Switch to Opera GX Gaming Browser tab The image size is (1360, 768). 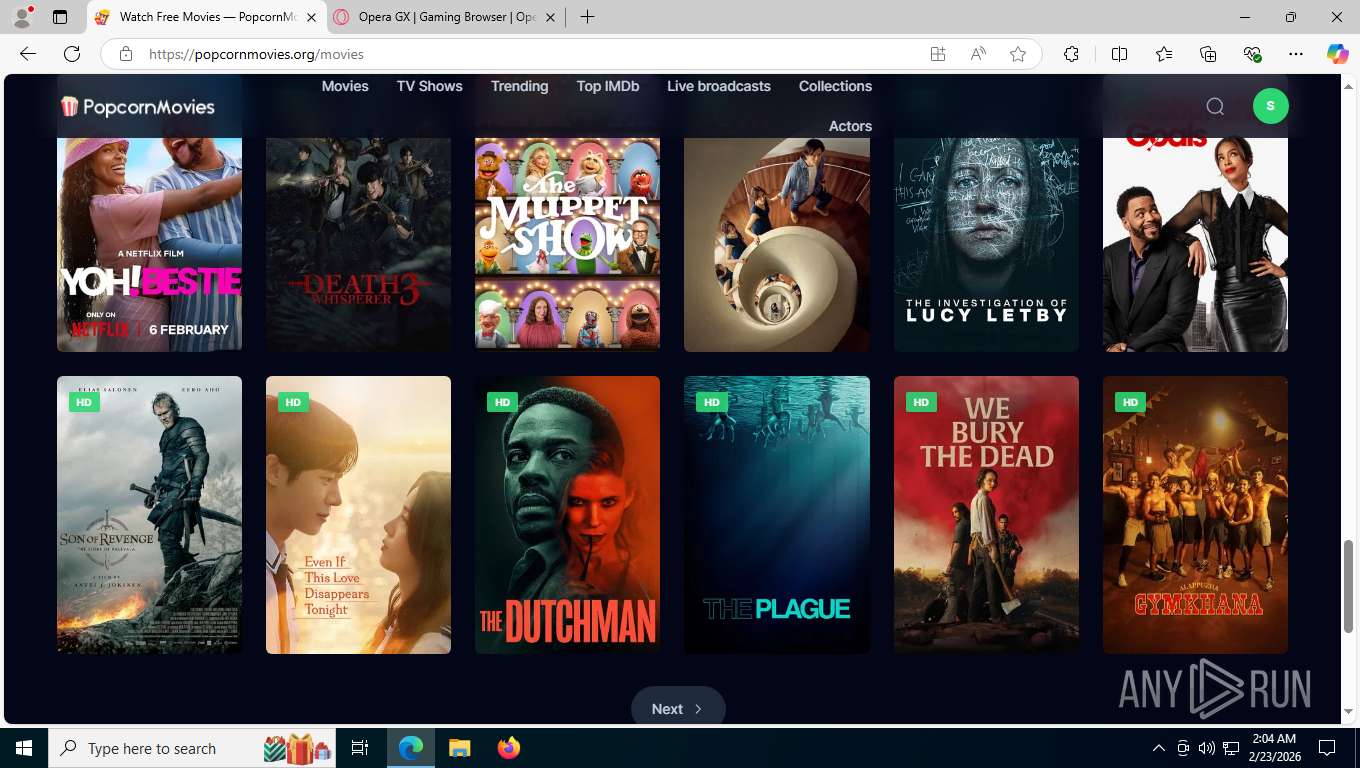click(x=447, y=17)
